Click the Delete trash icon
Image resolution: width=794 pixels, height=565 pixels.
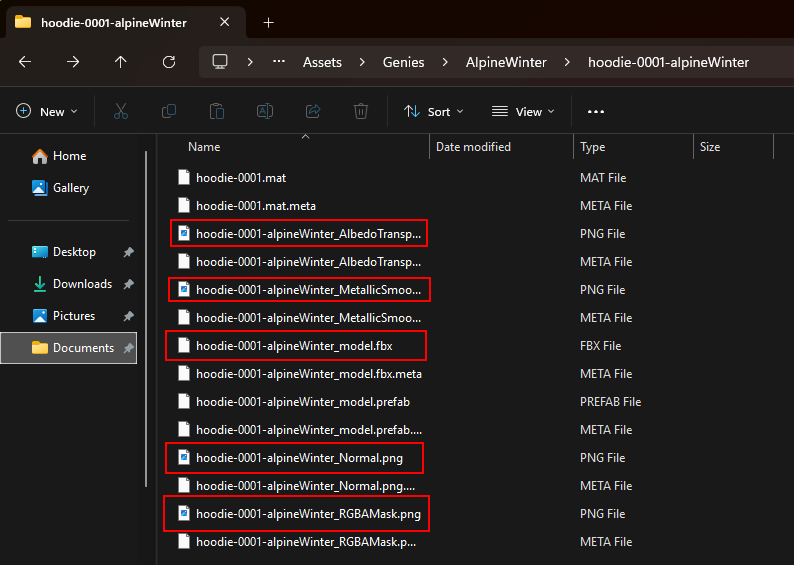361,111
